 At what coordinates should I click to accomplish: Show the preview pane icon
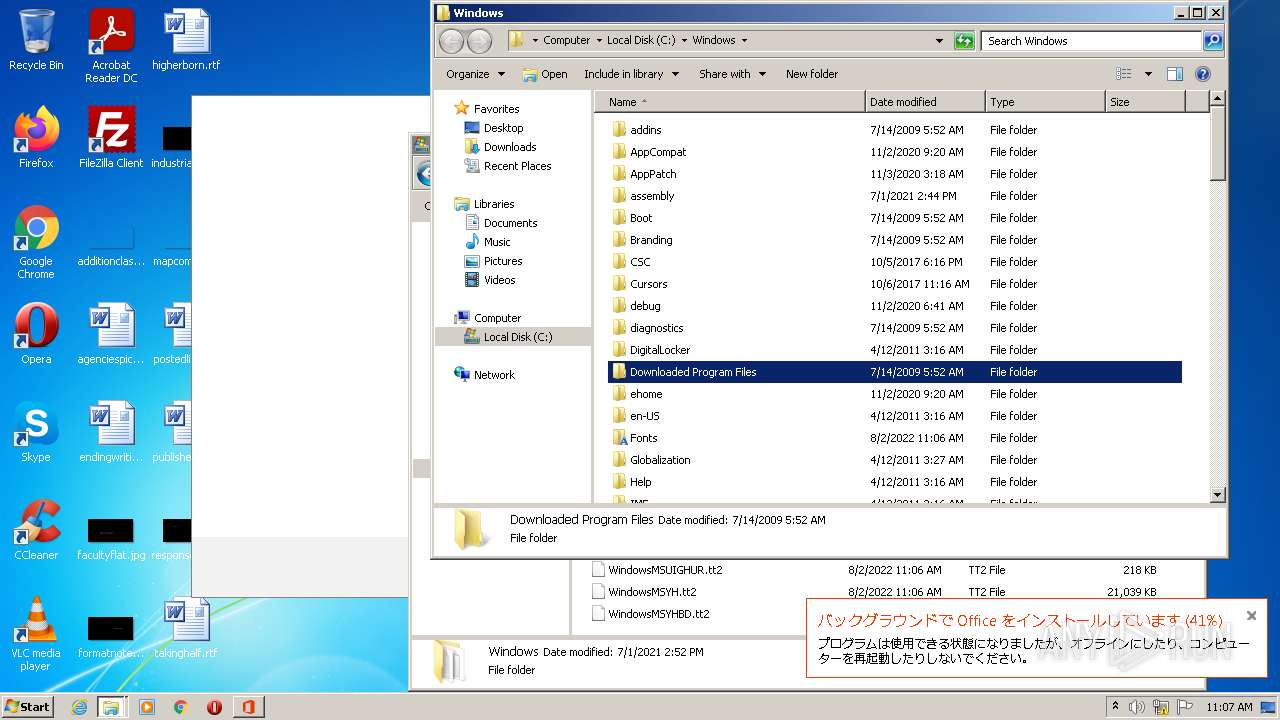[x=1175, y=74]
